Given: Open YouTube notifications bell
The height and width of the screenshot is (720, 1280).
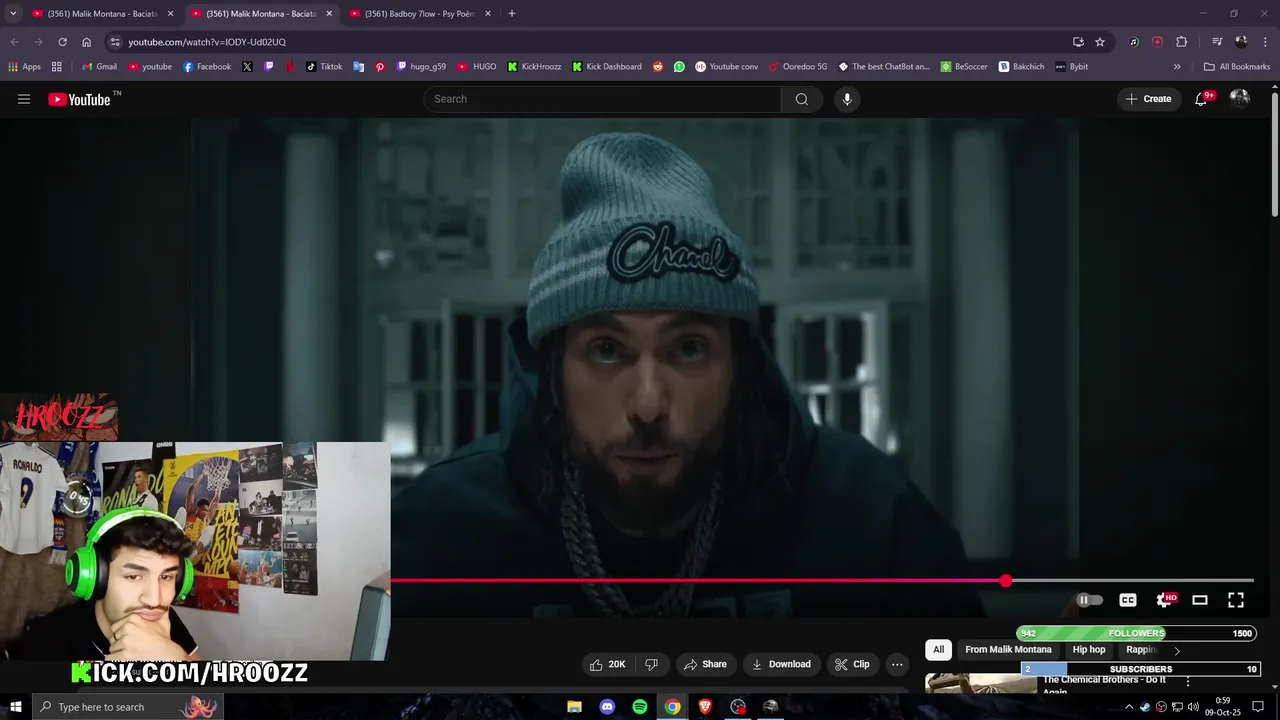Looking at the screenshot, I should (1201, 99).
